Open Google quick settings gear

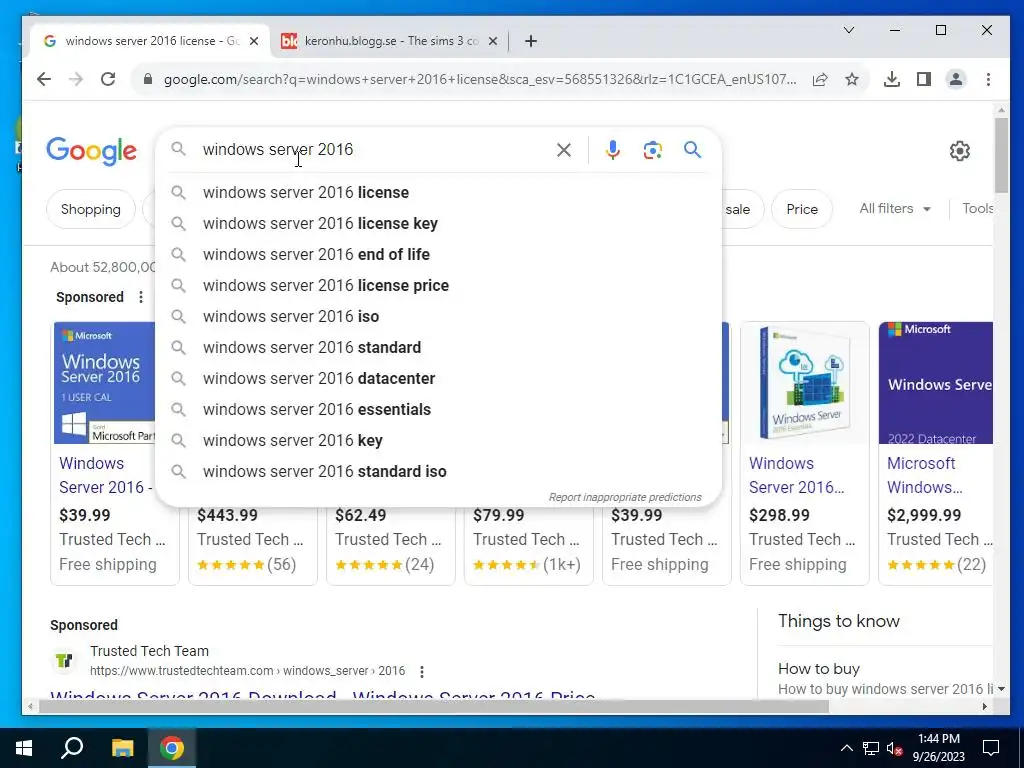coord(959,151)
